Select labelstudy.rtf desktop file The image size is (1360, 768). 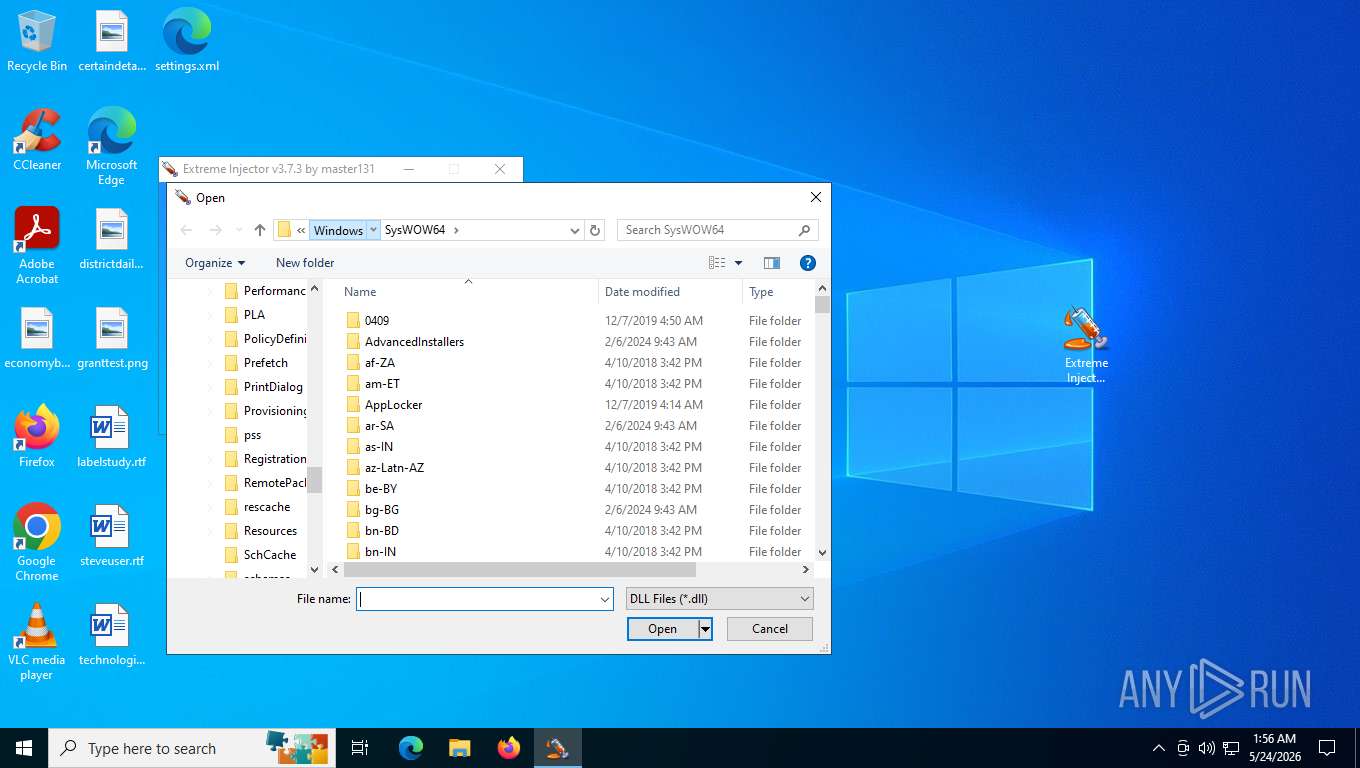(111, 437)
